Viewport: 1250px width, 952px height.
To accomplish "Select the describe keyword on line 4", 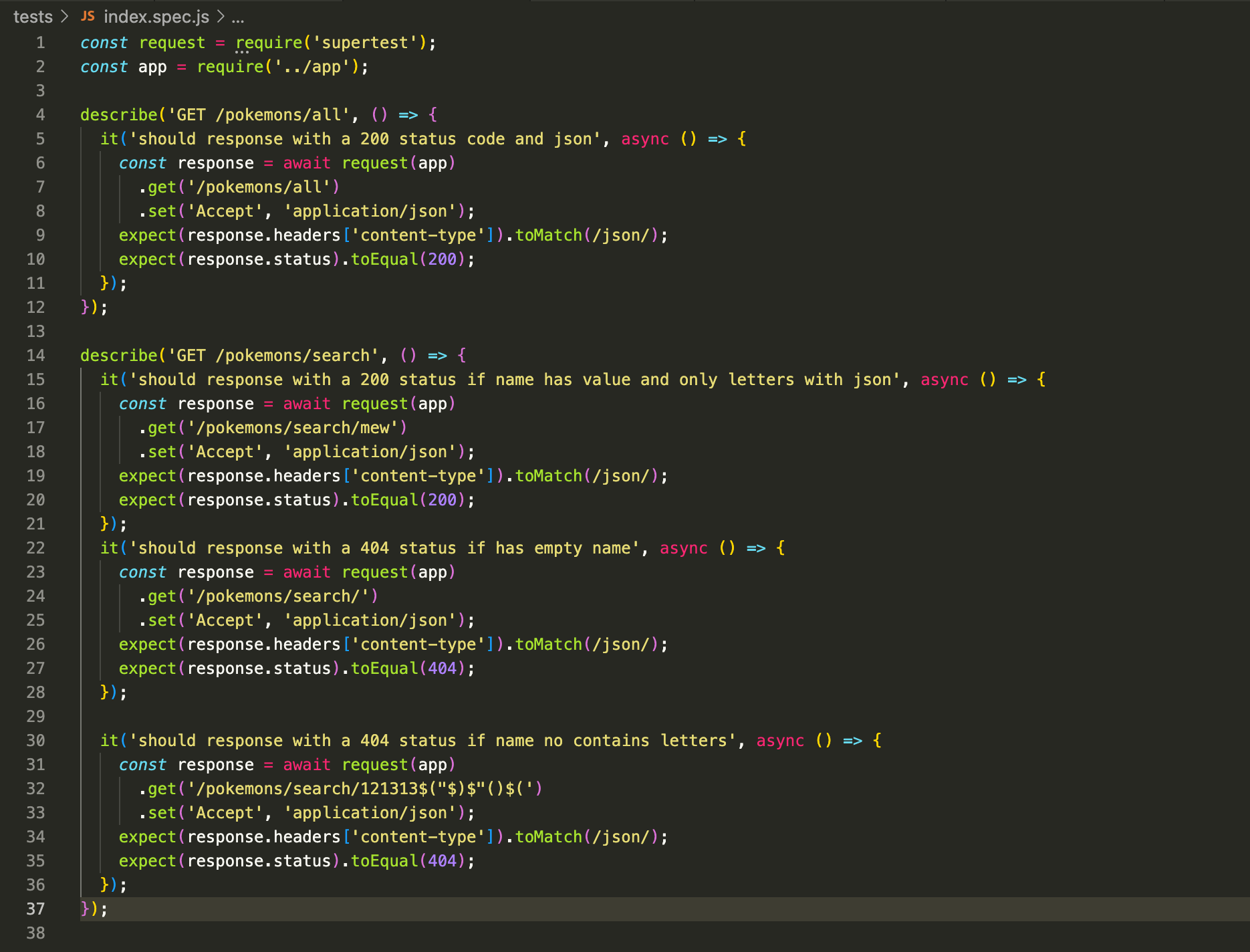I will [x=118, y=114].
